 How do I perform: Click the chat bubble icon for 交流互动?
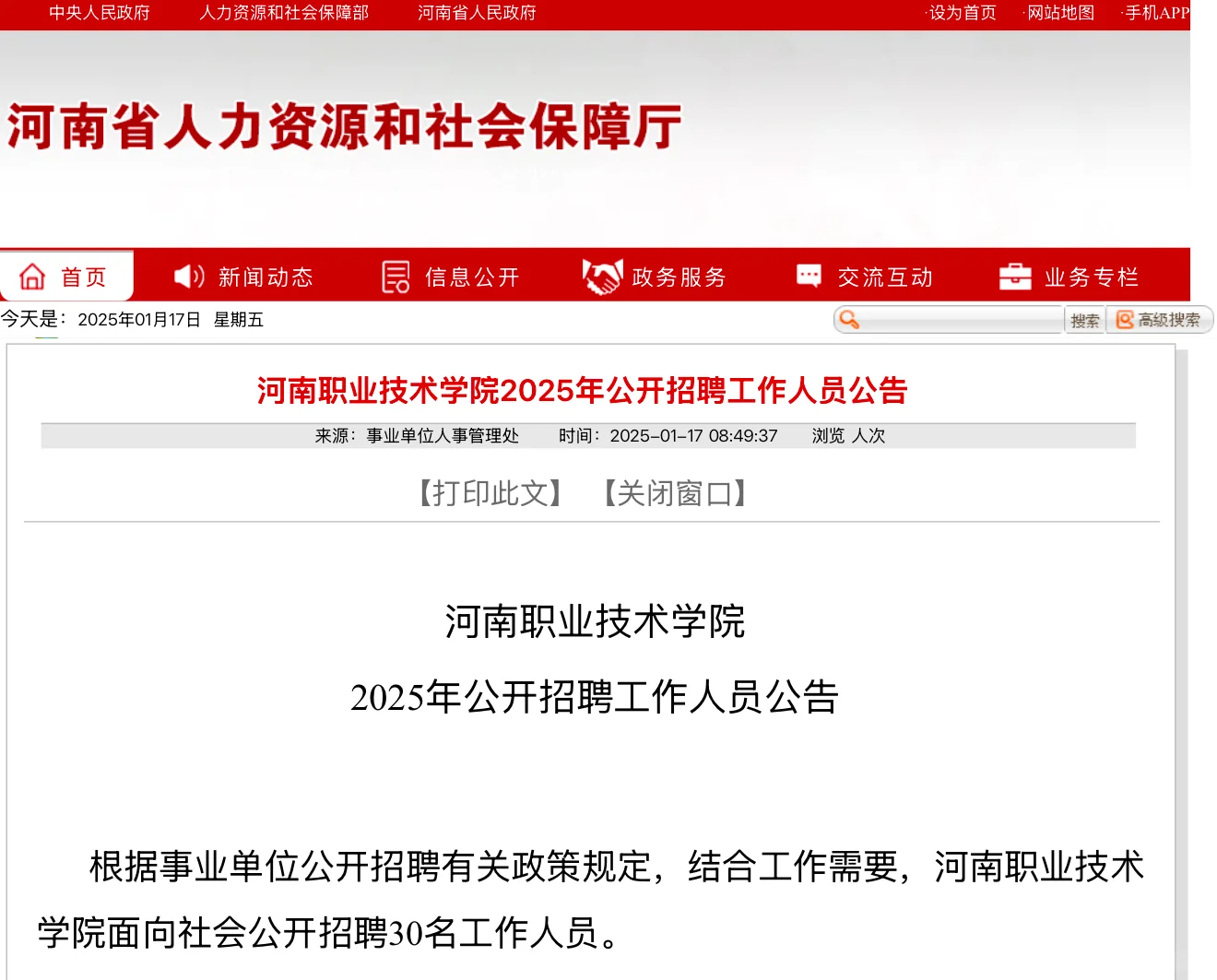pyautogui.click(x=807, y=276)
